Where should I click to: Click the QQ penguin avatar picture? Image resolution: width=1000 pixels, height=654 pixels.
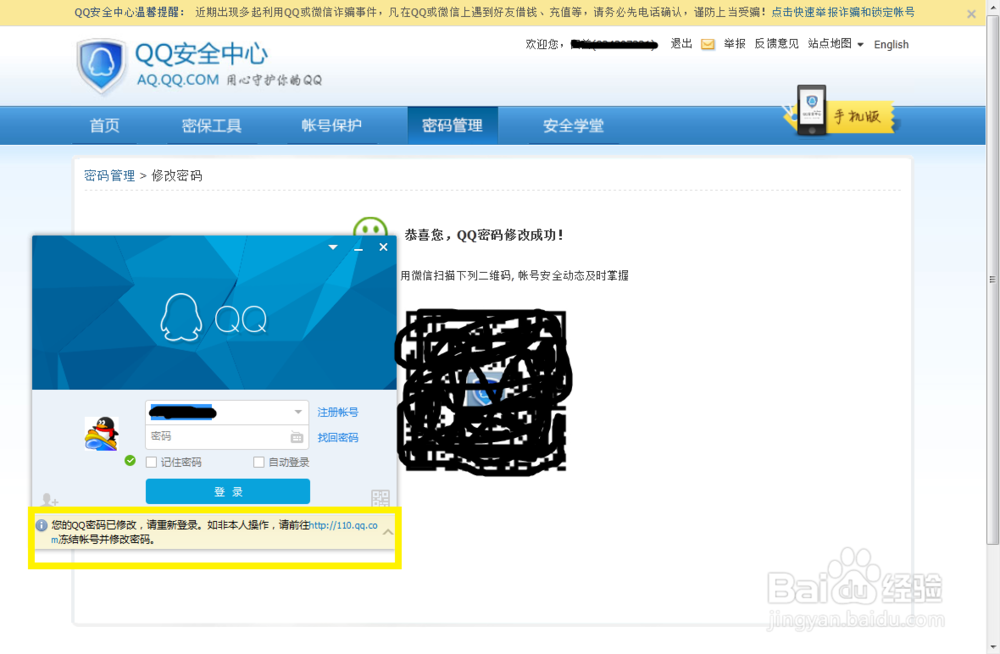pyautogui.click(x=101, y=433)
